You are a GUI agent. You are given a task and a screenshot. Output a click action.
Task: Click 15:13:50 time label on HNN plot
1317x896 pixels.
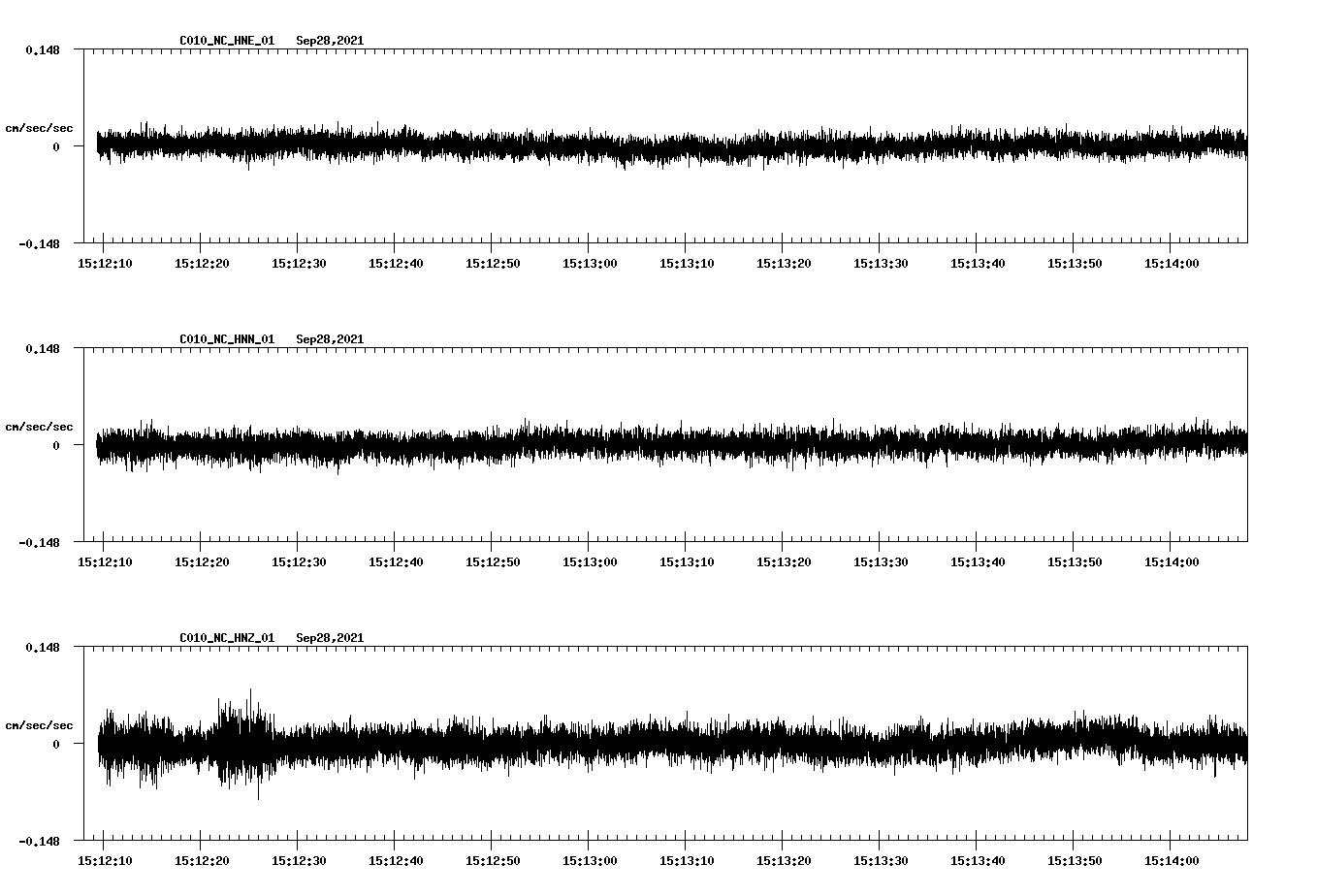1075,562
